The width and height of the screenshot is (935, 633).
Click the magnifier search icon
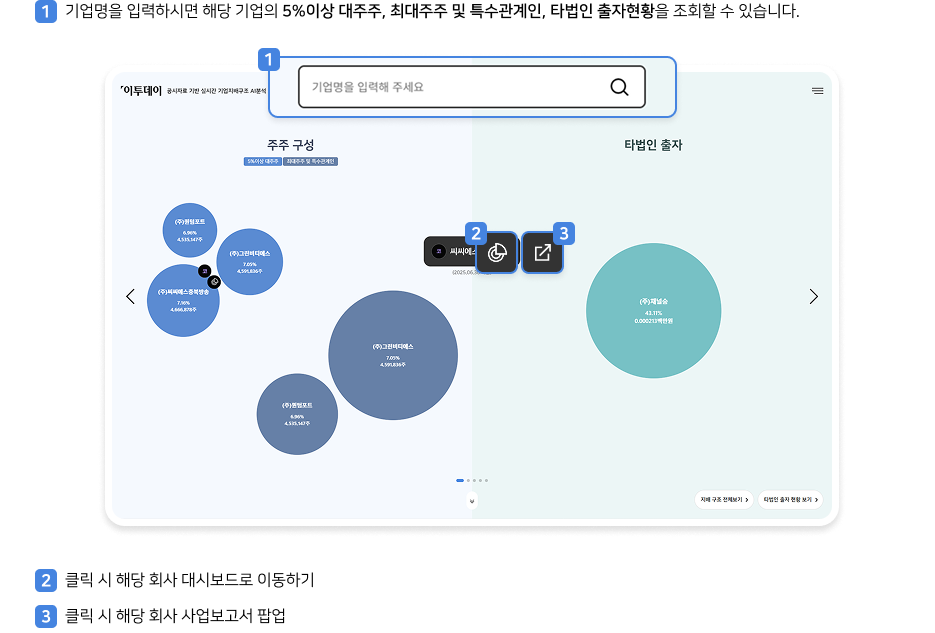coord(619,87)
